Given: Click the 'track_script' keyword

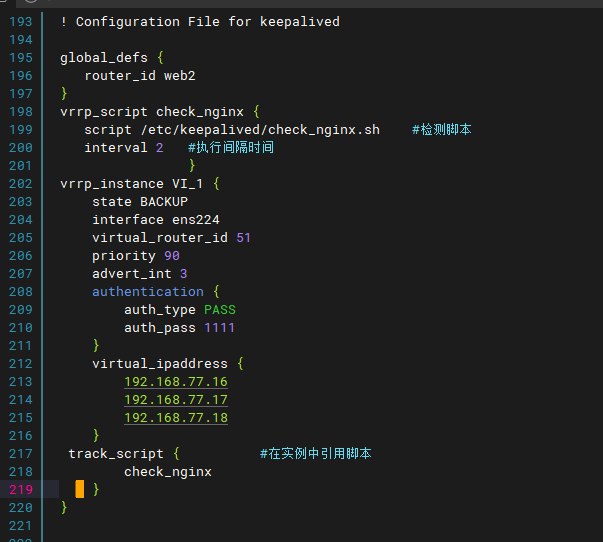Looking at the screenshot, I should [x=116, y=454].
